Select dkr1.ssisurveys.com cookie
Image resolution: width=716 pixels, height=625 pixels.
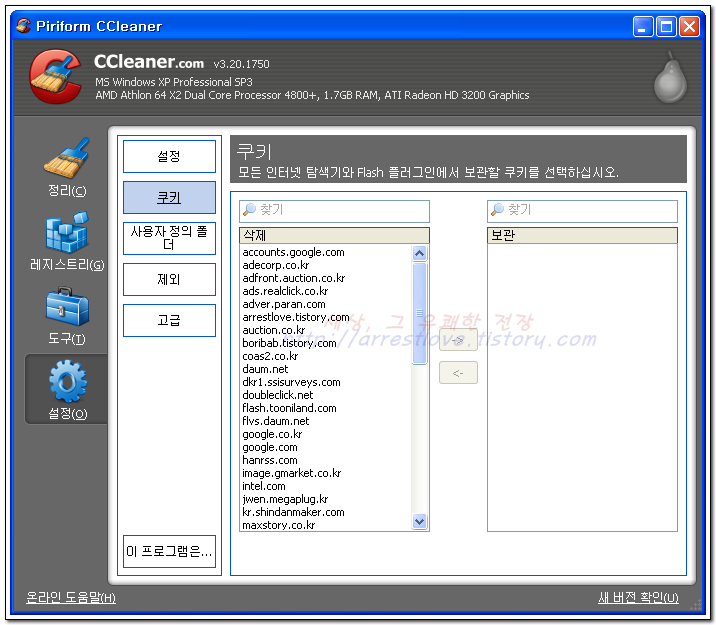point(291,382)
